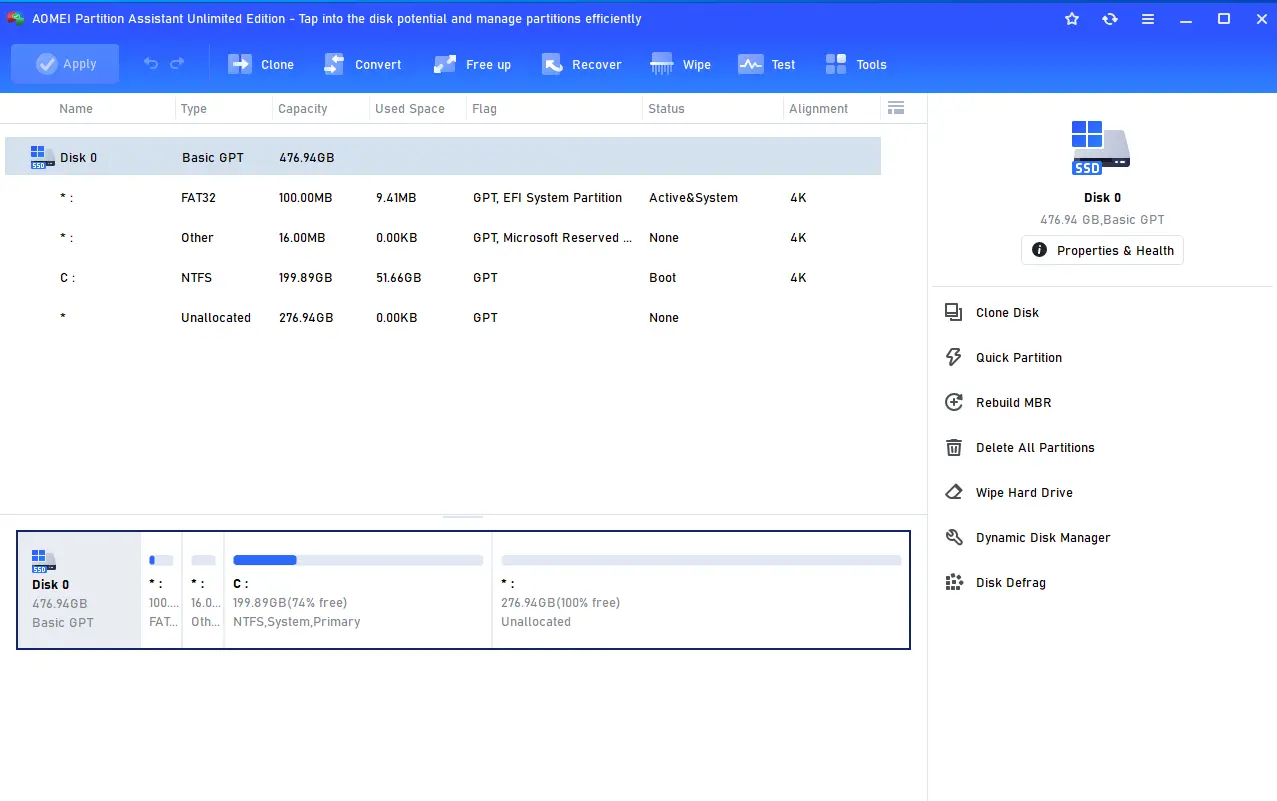Select the C: NTFS partition row
1277x801 pixels.
(x=443, y=278)
